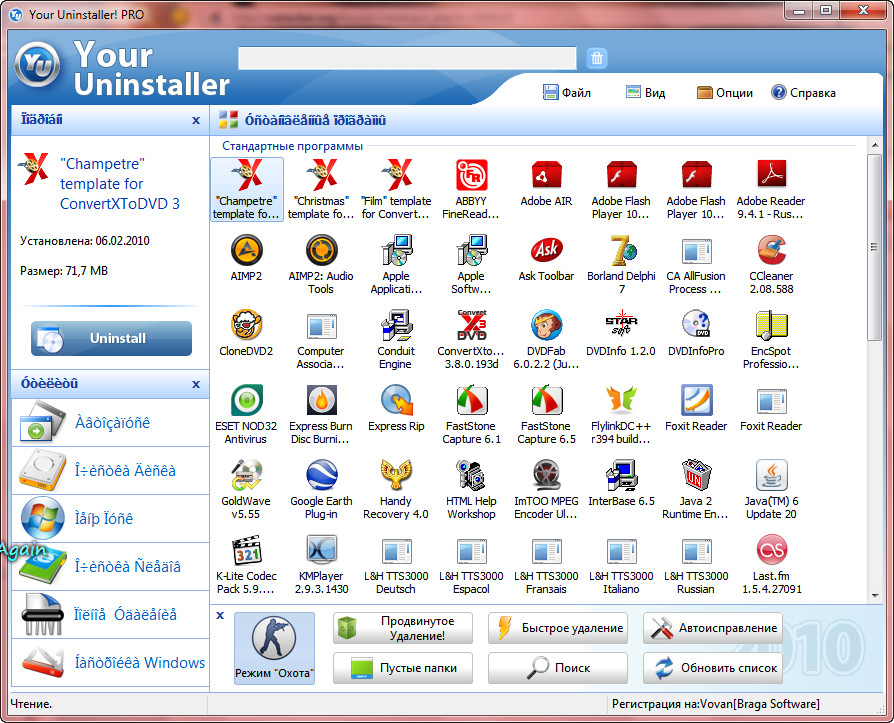Close the bottom toolbar panel
The width and height of the screenshot is (894, 723).
coord(220,615)
